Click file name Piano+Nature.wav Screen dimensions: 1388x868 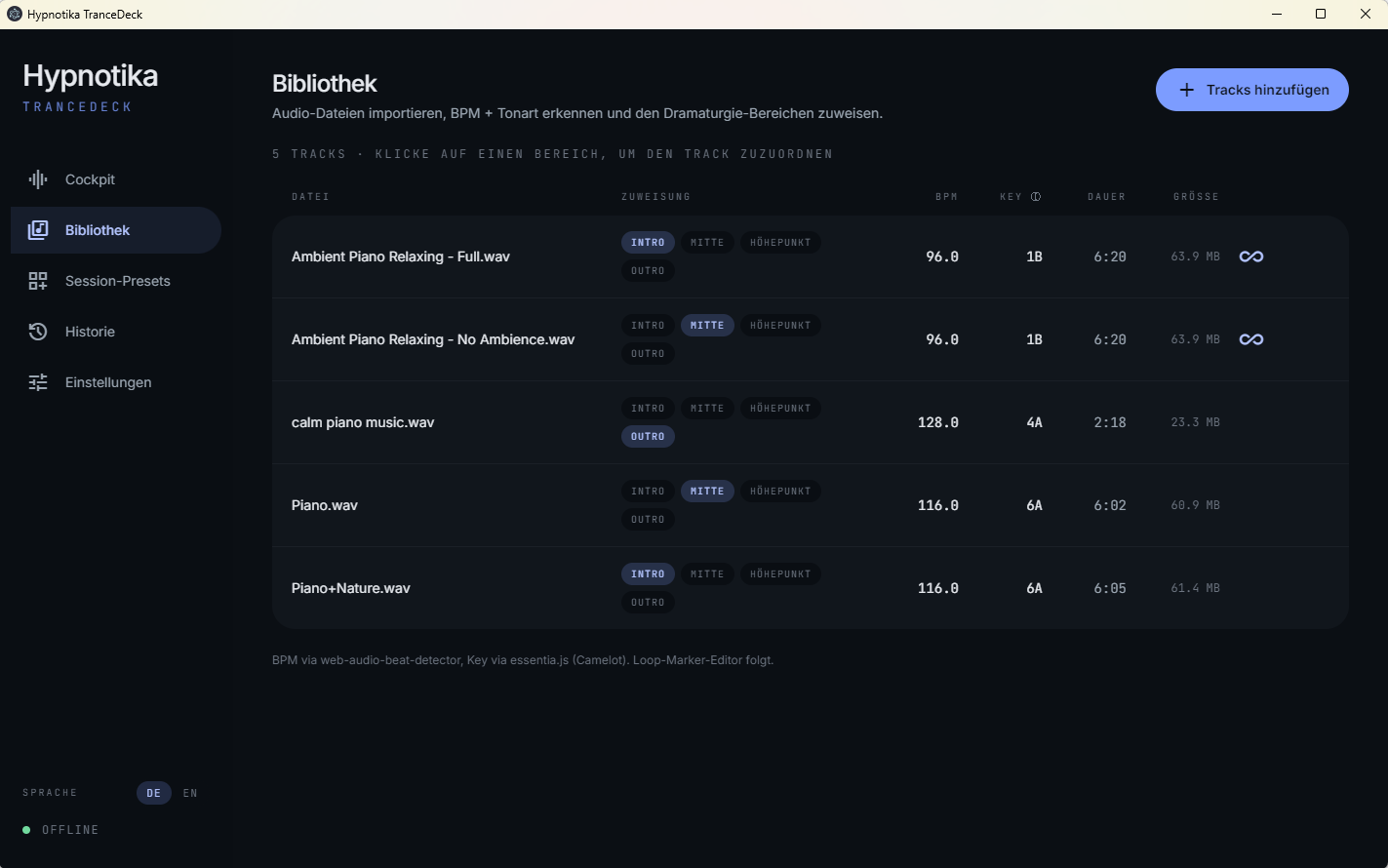click(x=351, y=588)
